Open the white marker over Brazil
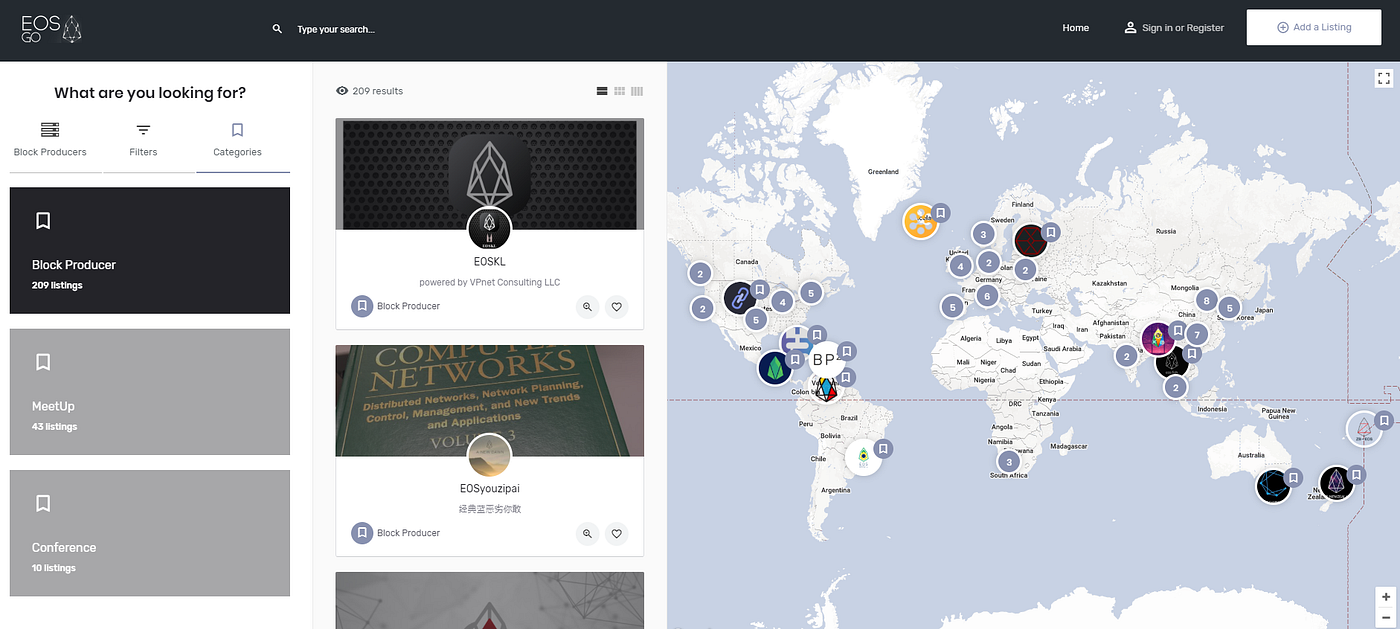This screenshot has height=629, width=1400. (x=863, y=457)
